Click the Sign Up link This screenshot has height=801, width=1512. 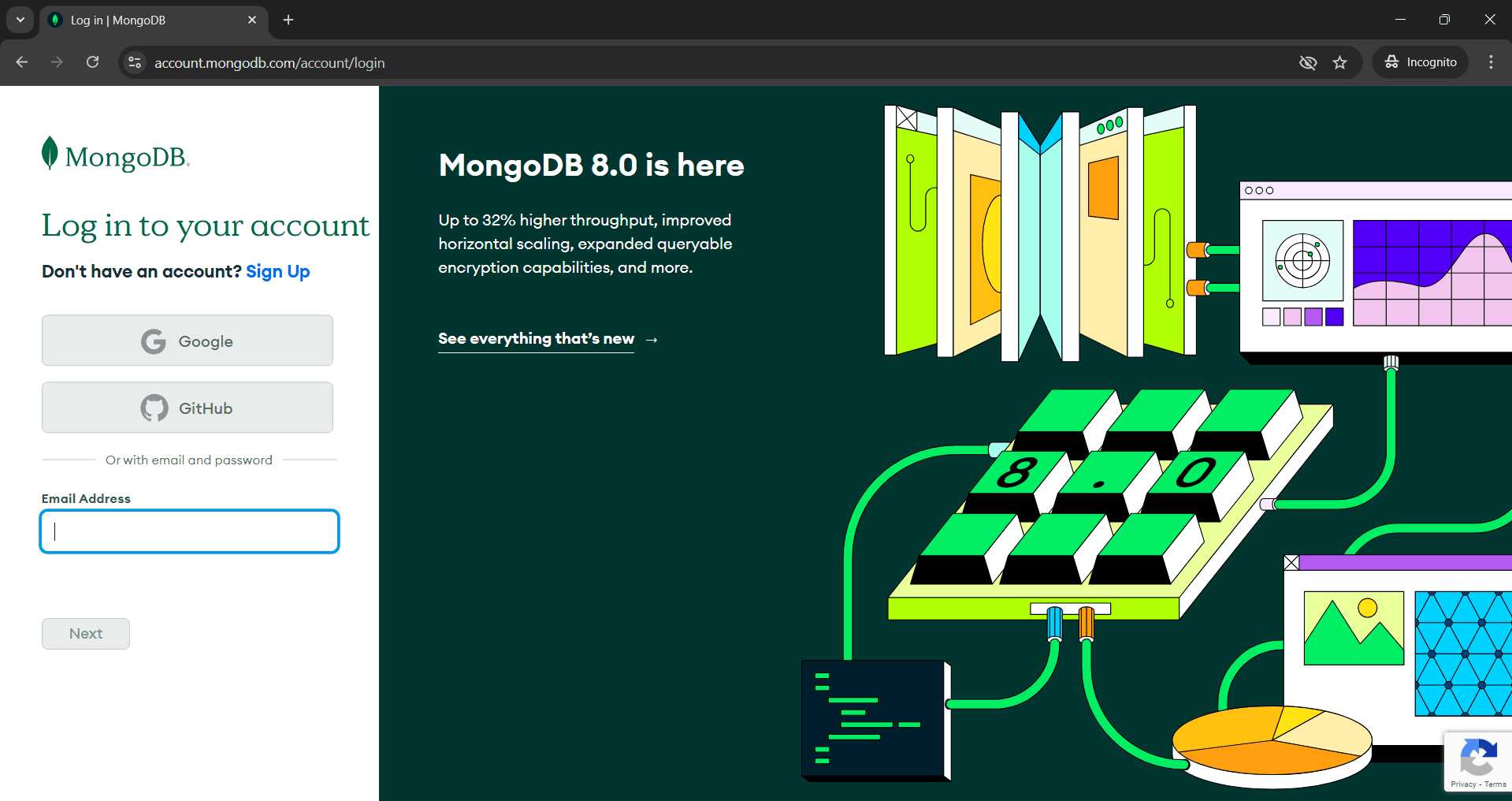(x=277, y=271)
